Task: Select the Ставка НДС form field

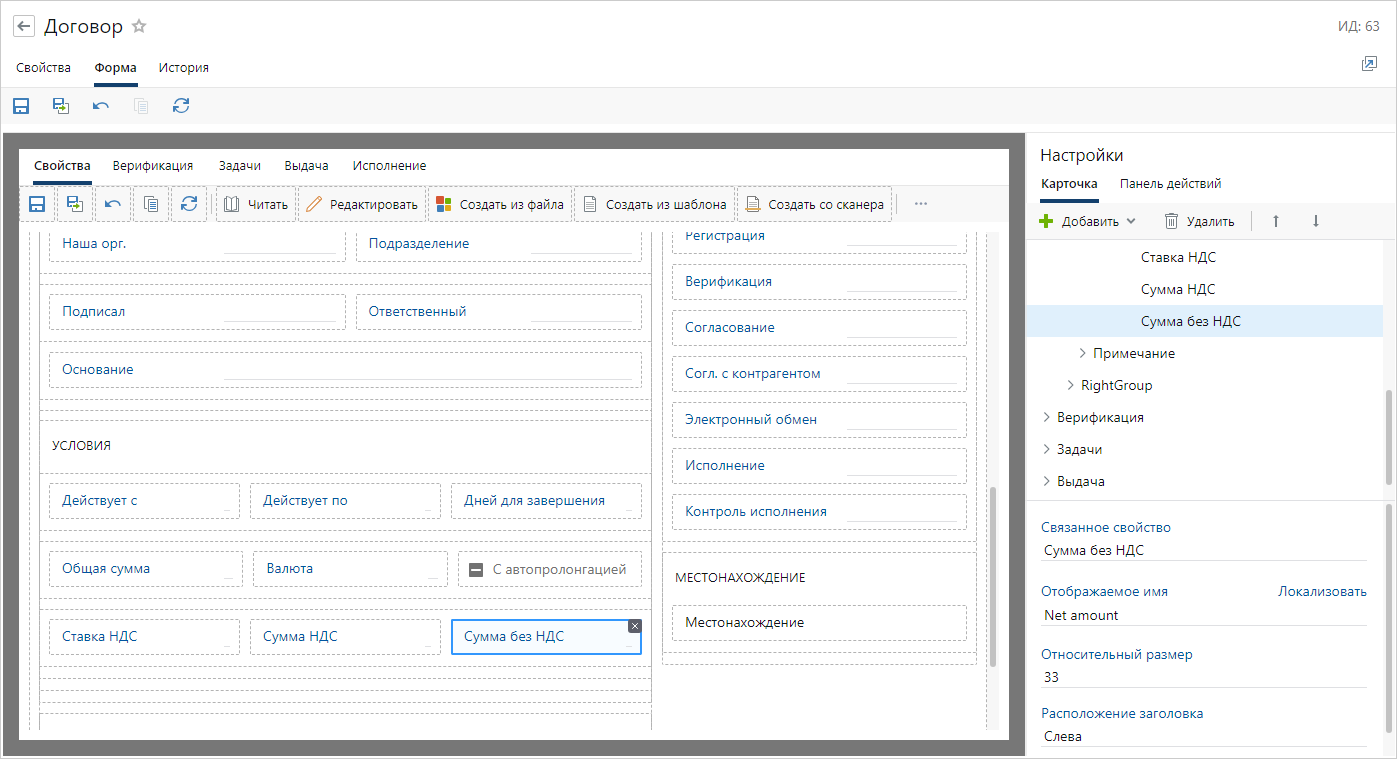Action: [x=144, y=637]
